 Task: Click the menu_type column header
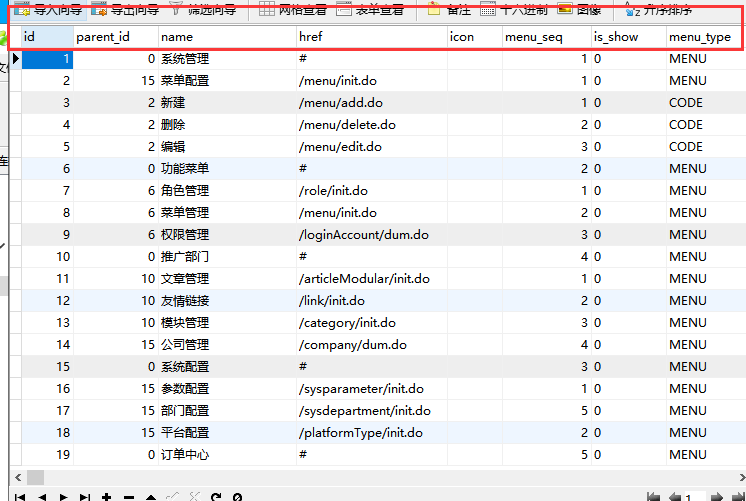coord(706,37)
